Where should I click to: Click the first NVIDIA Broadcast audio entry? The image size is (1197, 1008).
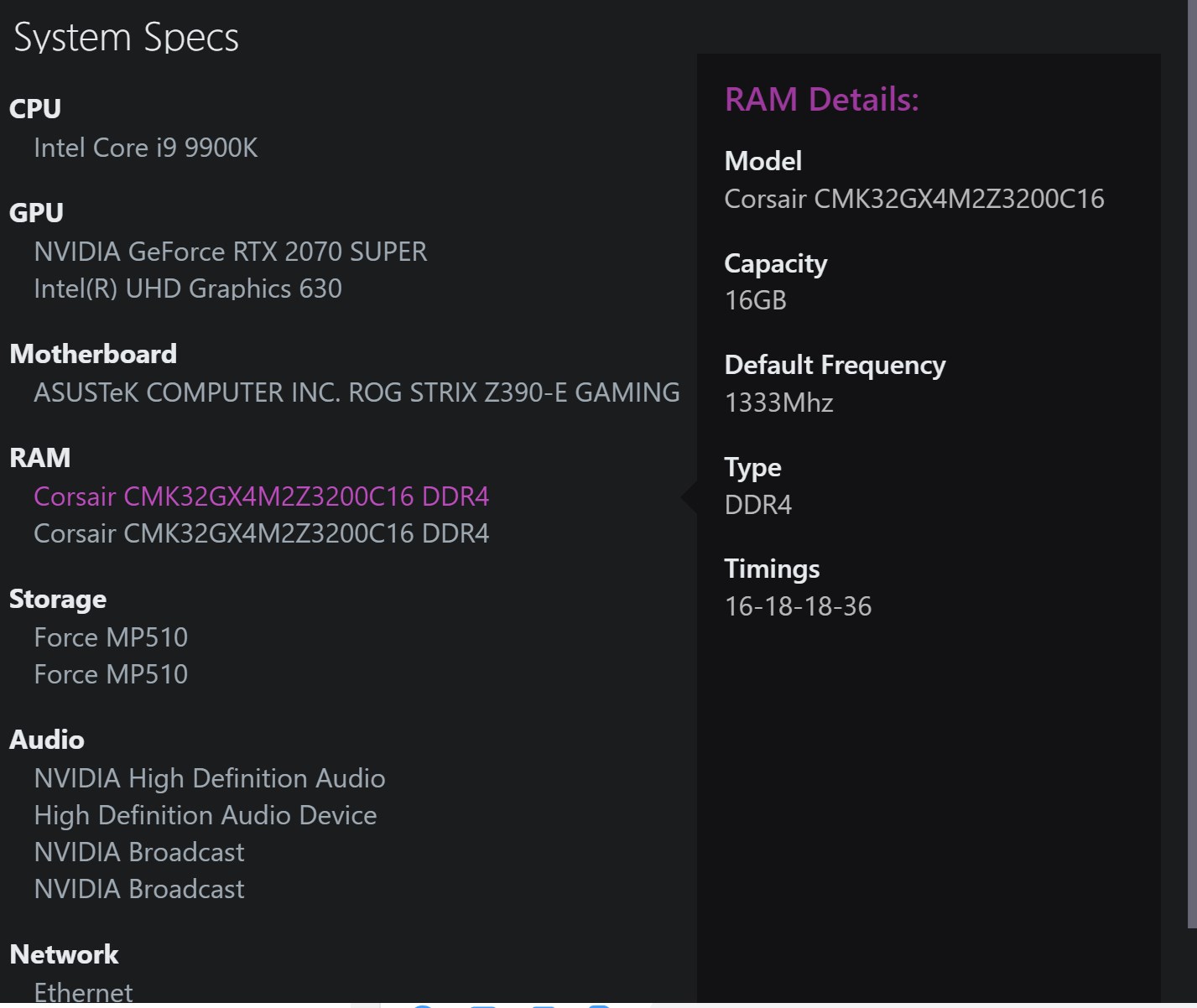[139, 852]
